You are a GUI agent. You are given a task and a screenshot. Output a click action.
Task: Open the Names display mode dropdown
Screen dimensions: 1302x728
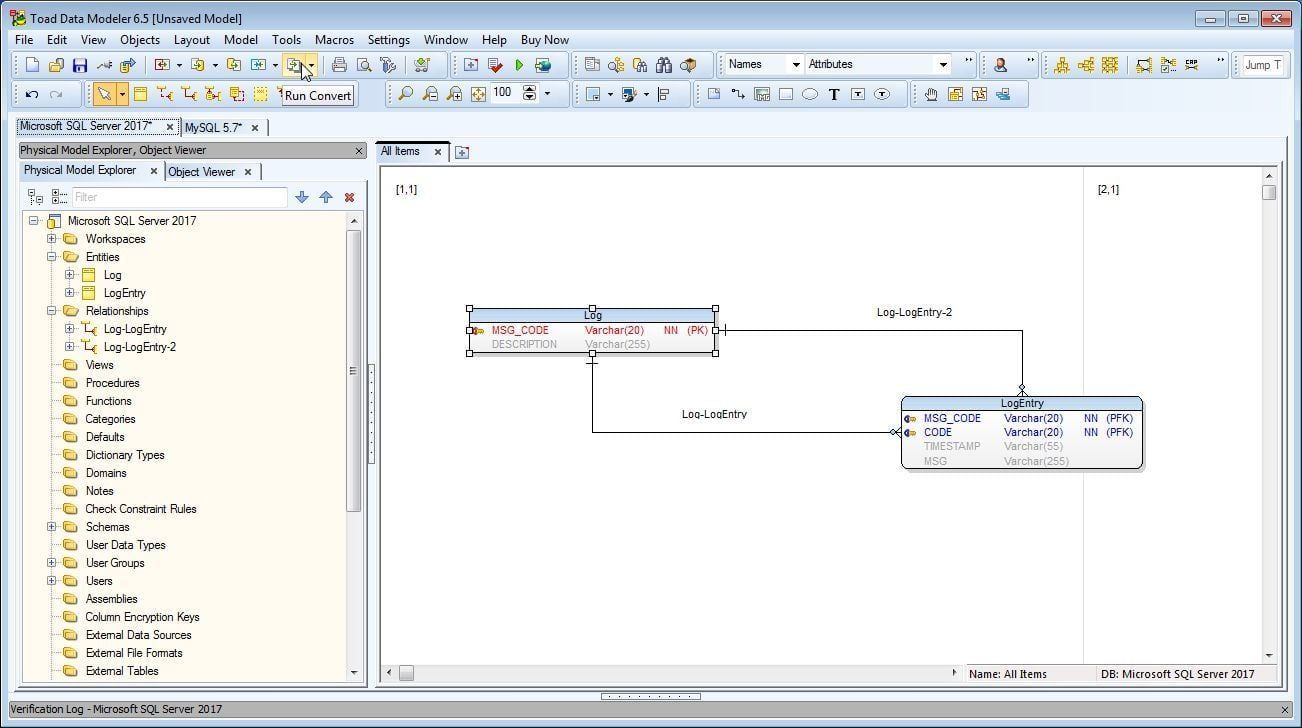tap(796, 65)
